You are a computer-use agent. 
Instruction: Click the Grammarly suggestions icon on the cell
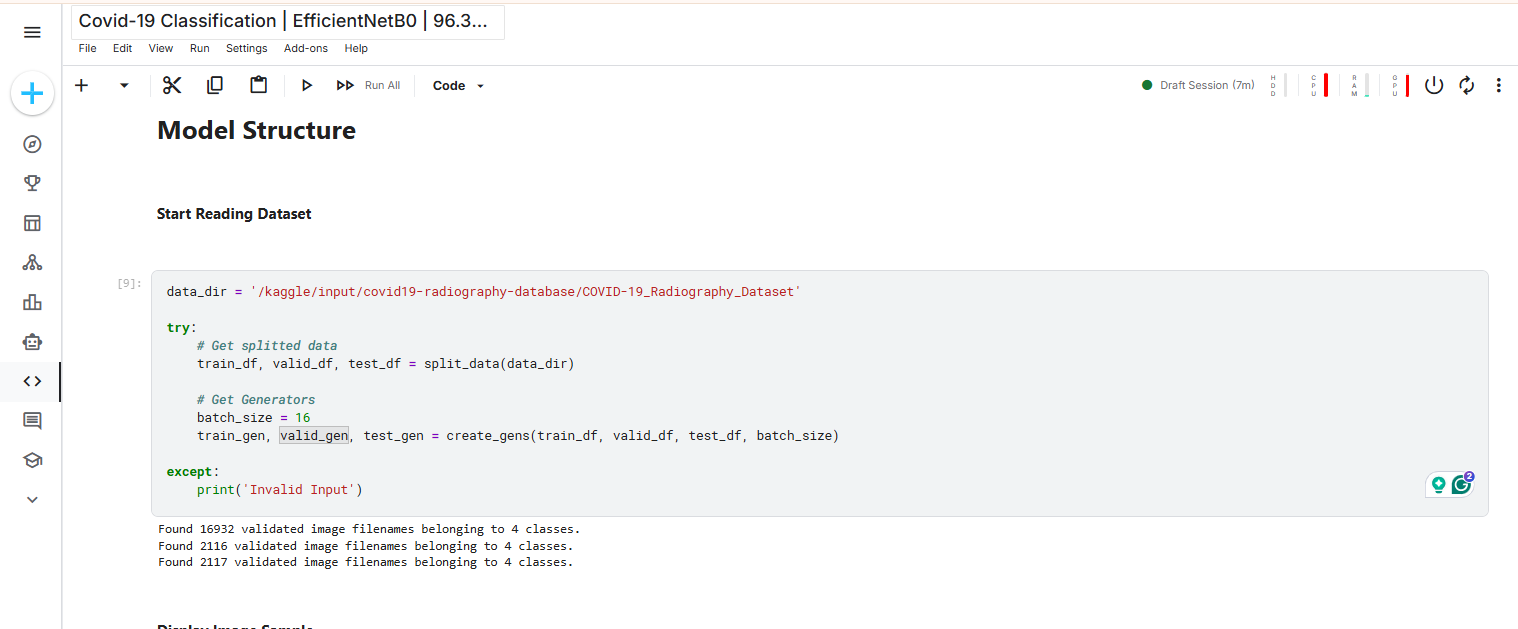[1461, 484]
